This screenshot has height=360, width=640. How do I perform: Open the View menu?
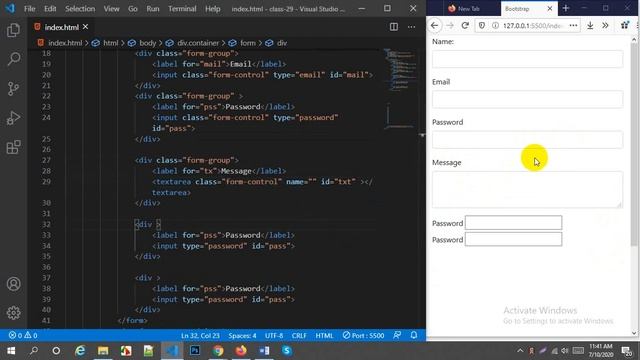(111, 9)
